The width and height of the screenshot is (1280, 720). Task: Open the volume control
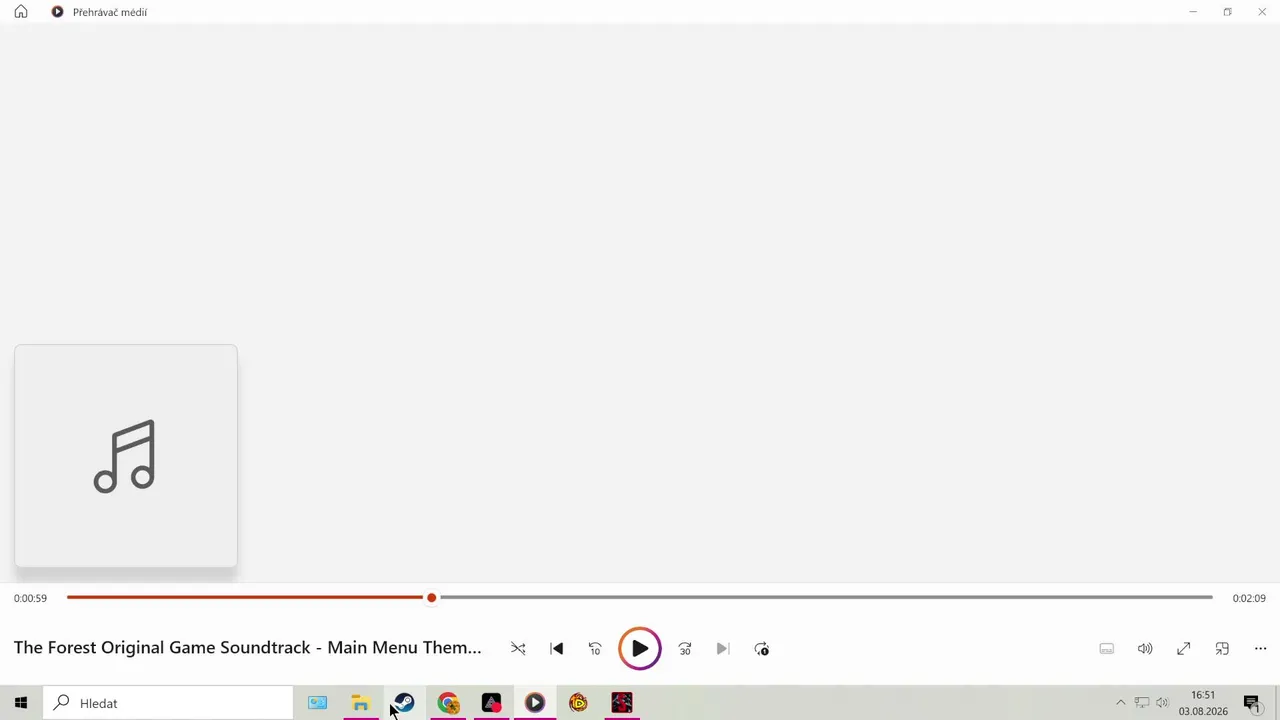pos(1145,649)
